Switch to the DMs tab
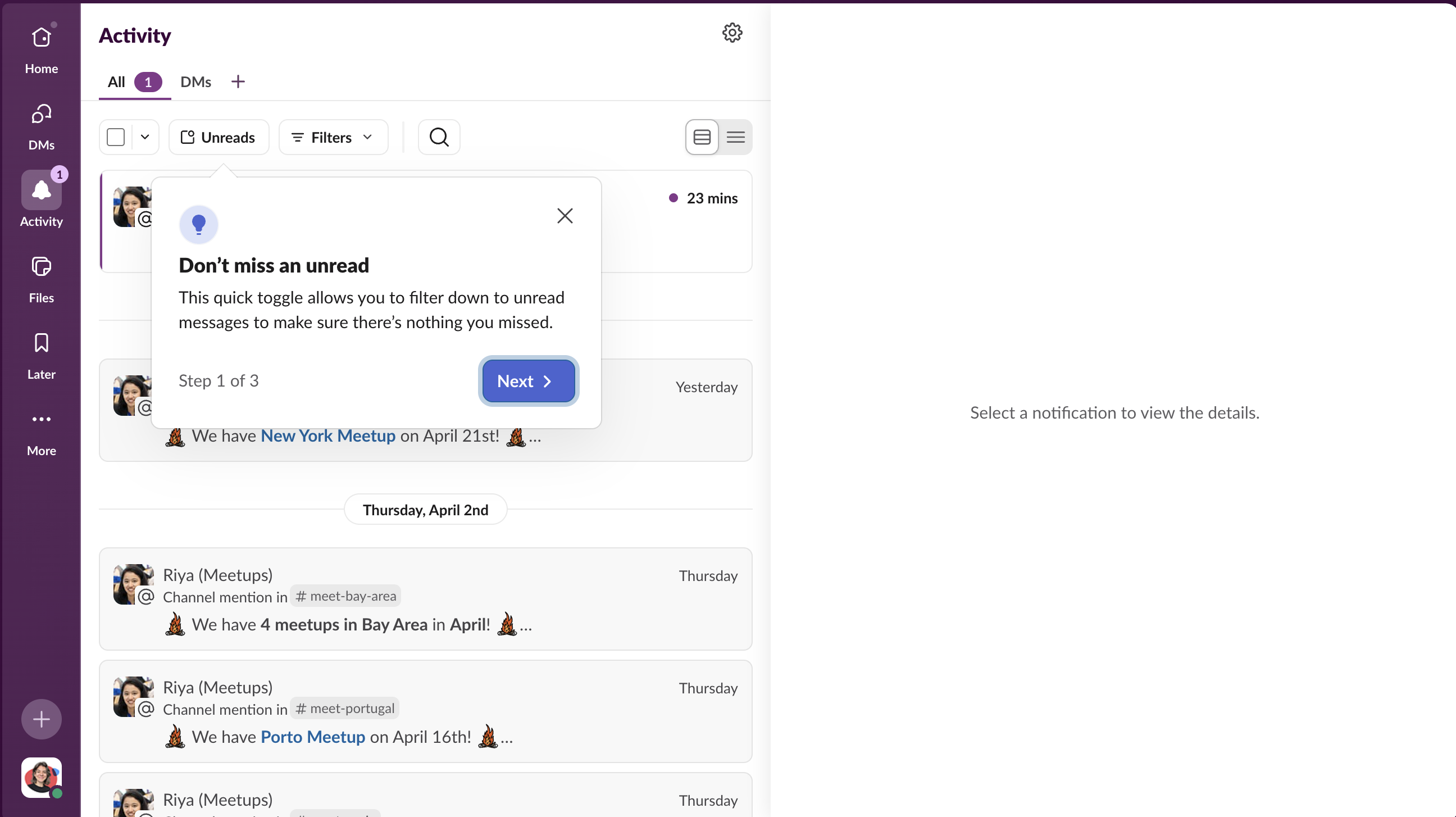The image size is (1456, 817). click(x=195, y=81)
